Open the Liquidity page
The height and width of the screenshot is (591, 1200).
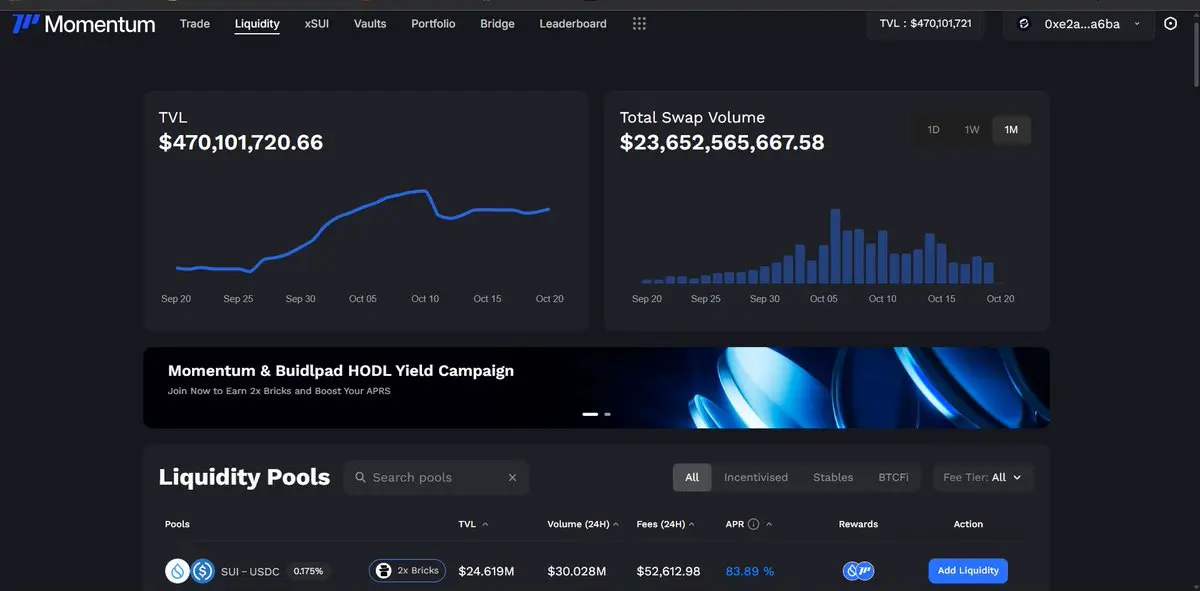coord(257,24)
